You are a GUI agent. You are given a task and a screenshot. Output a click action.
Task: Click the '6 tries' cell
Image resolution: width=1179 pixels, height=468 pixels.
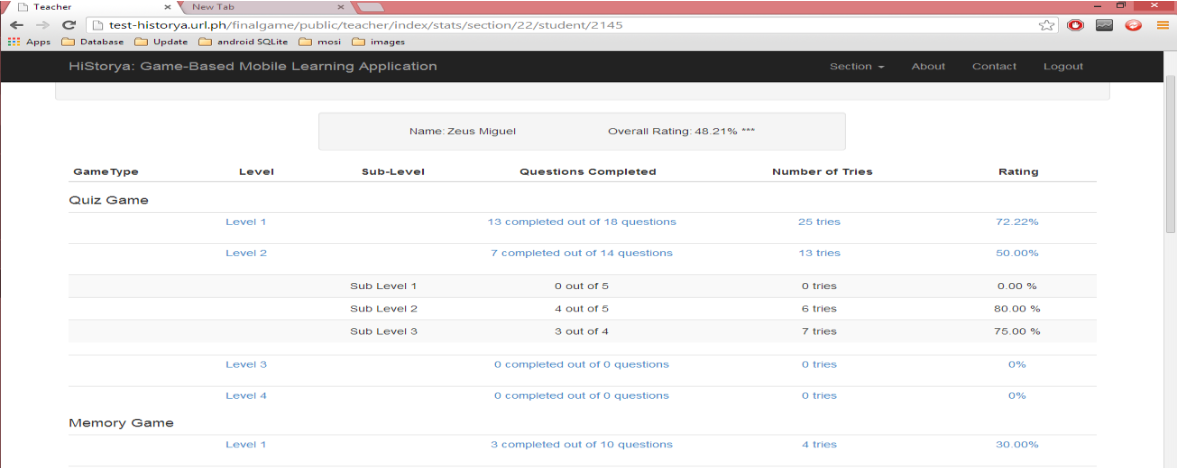[x=819, y=308]
